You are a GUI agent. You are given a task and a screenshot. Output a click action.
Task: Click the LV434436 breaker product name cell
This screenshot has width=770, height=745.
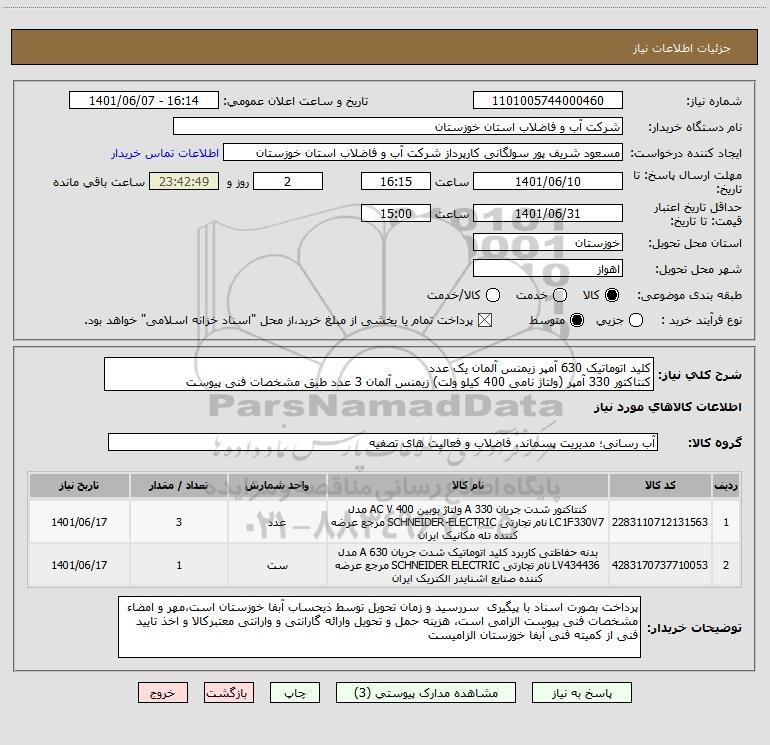468,565
